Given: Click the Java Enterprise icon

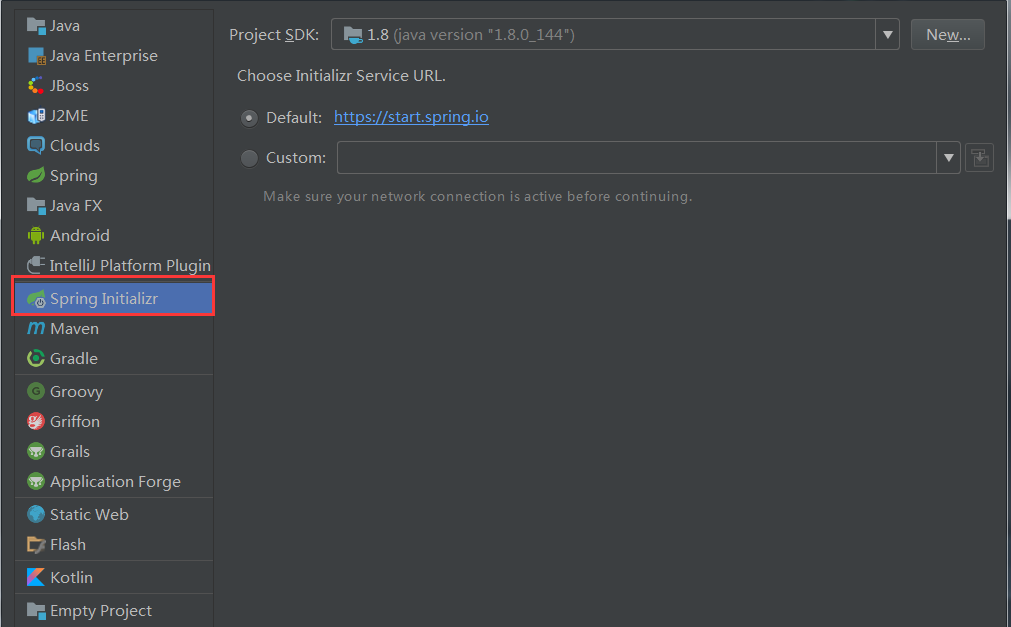Looking at the screenshot, I should pyautogui.click(x=36, y=55).
